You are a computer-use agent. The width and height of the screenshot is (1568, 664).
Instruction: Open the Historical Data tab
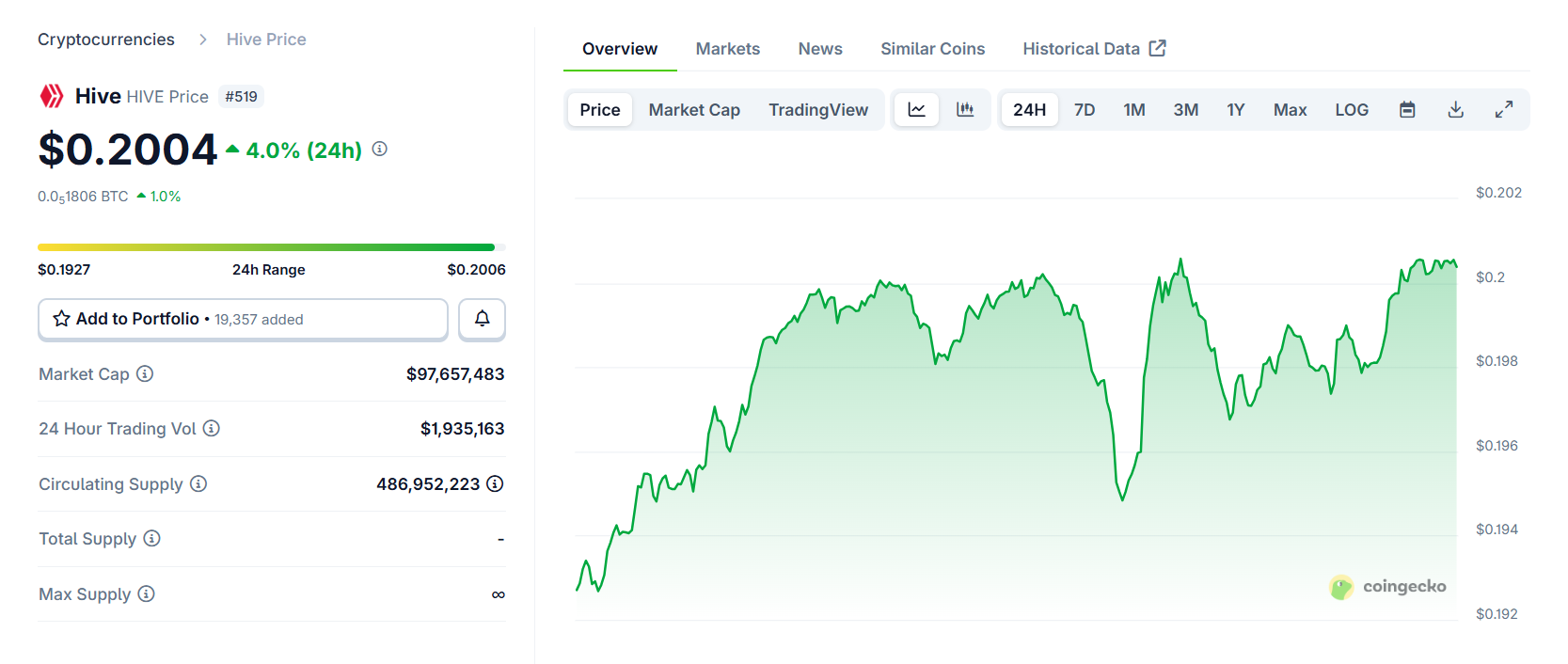1094,49
